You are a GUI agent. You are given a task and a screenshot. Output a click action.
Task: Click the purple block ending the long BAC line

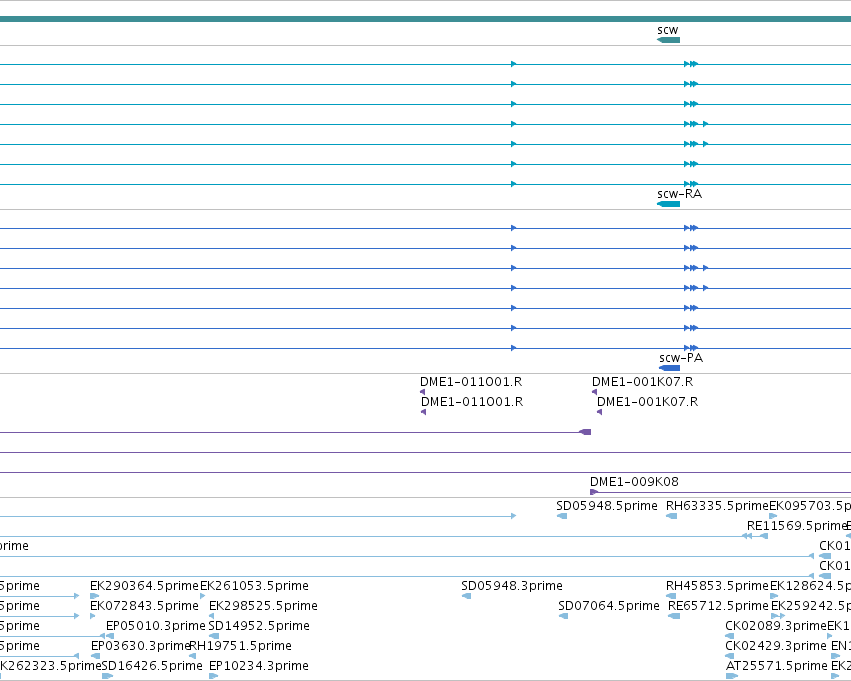[x=586, y=432]
